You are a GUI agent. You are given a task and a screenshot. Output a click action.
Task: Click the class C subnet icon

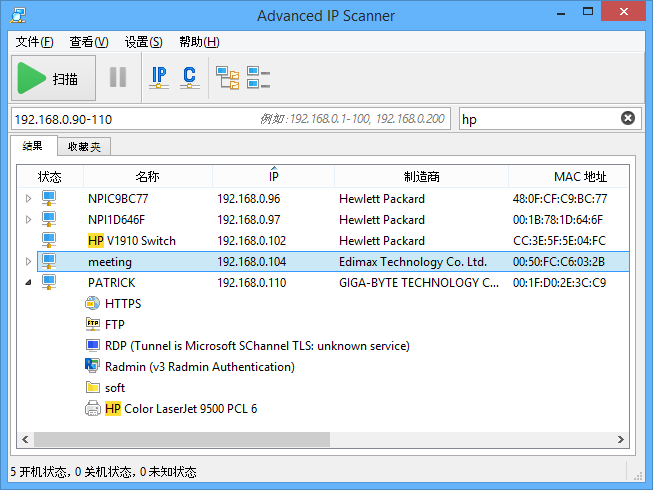[x=188, y=77]
